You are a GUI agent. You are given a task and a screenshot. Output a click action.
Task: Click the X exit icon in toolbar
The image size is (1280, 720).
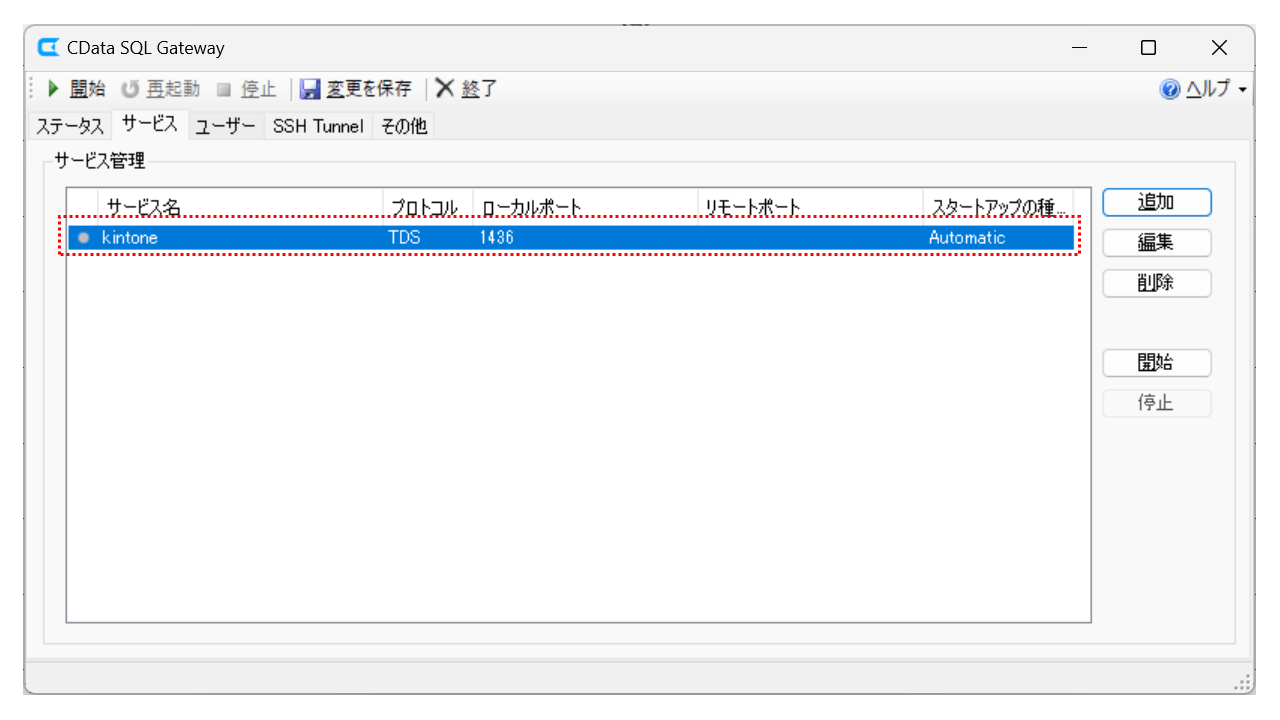[445, 89]
